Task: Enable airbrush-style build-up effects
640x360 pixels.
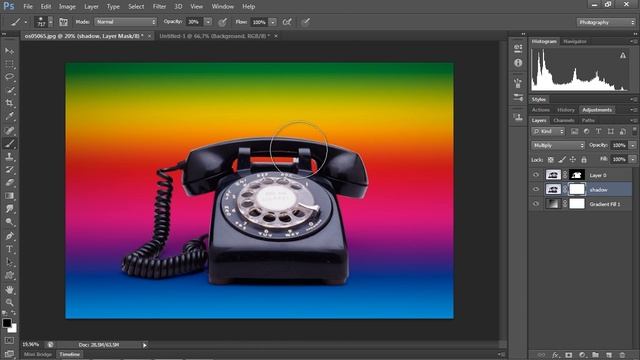Action: coord(287,22)
